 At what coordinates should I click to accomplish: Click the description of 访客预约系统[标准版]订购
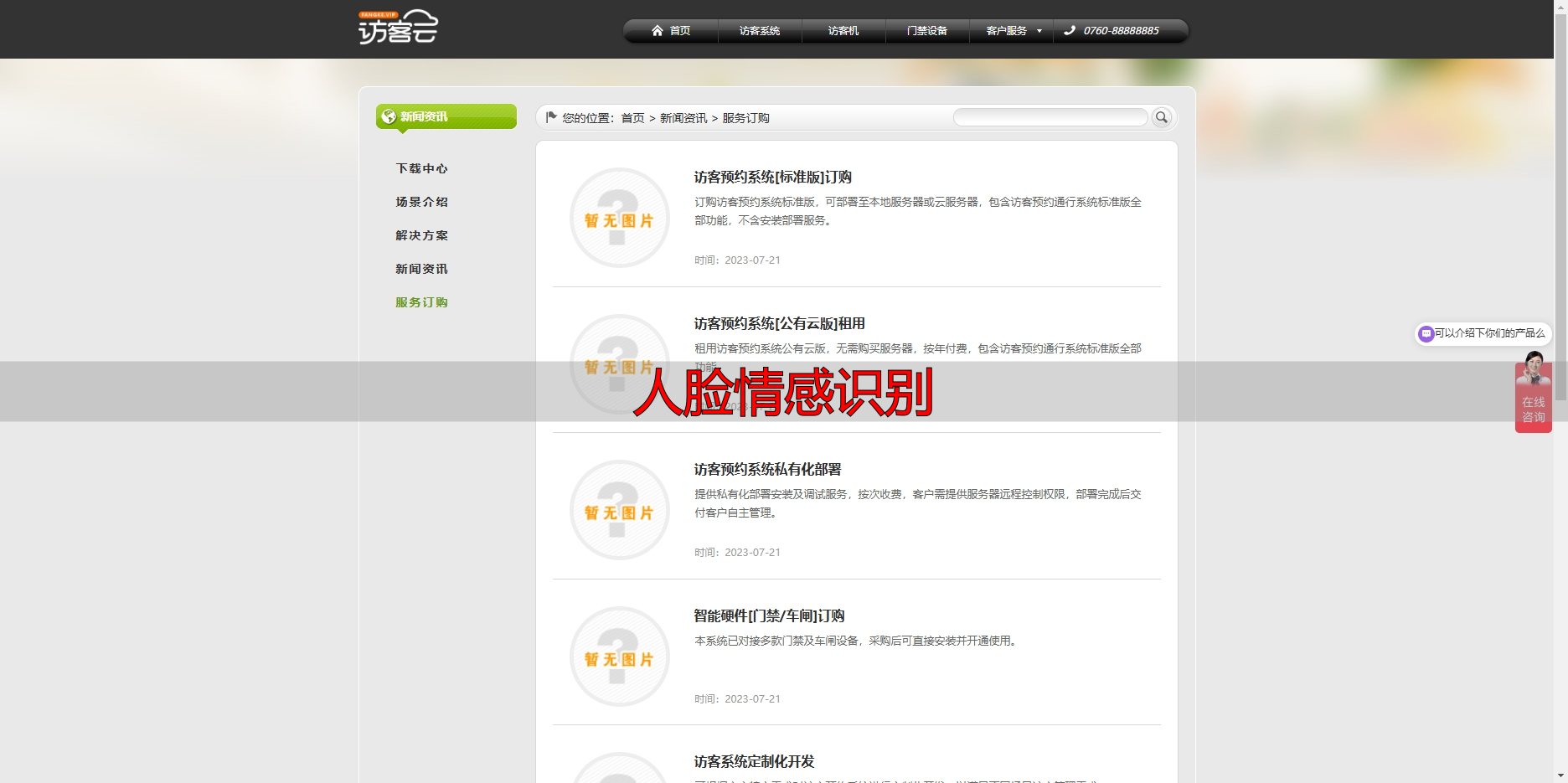tap(918, 211)
